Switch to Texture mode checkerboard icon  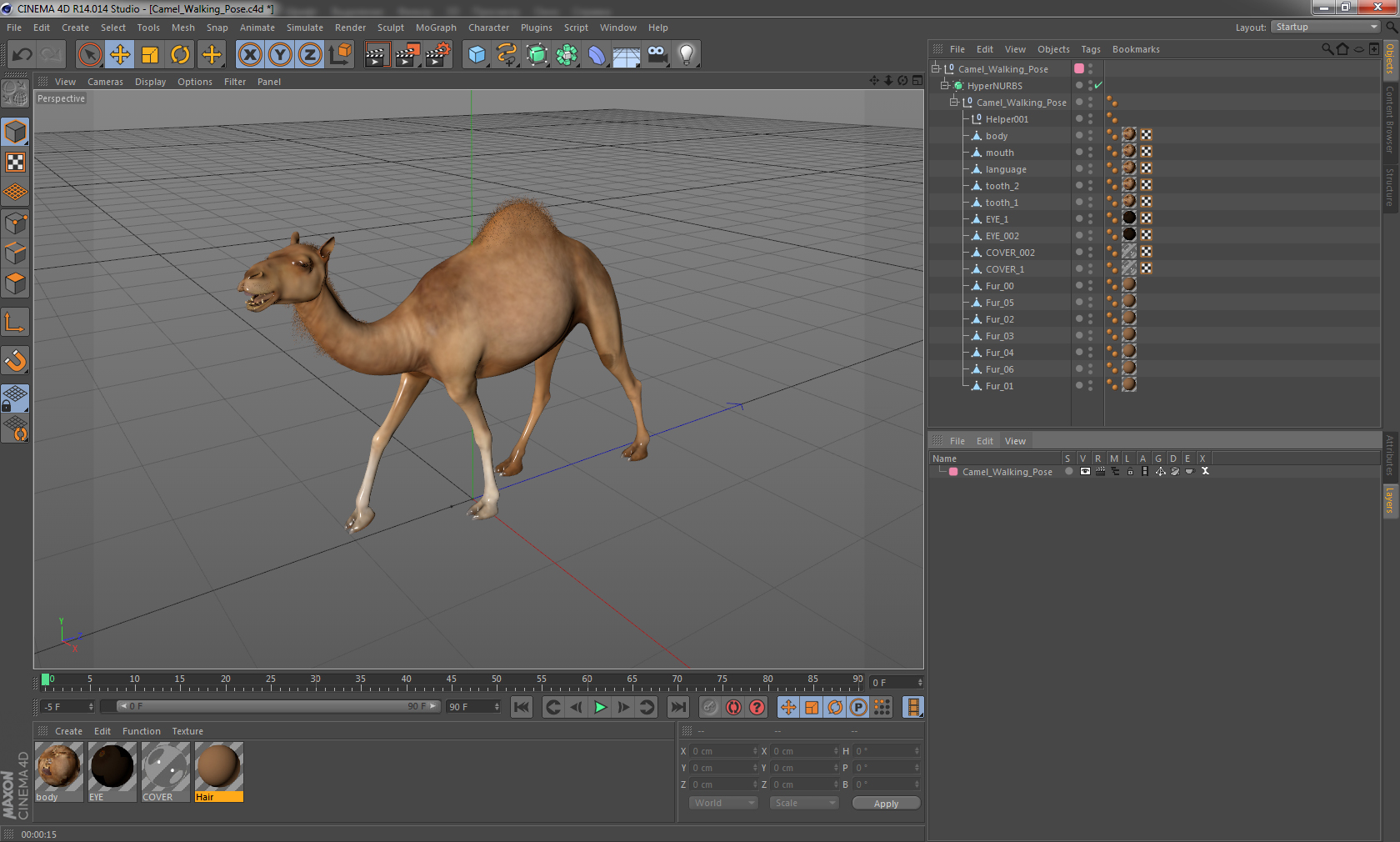coord(16,162)
